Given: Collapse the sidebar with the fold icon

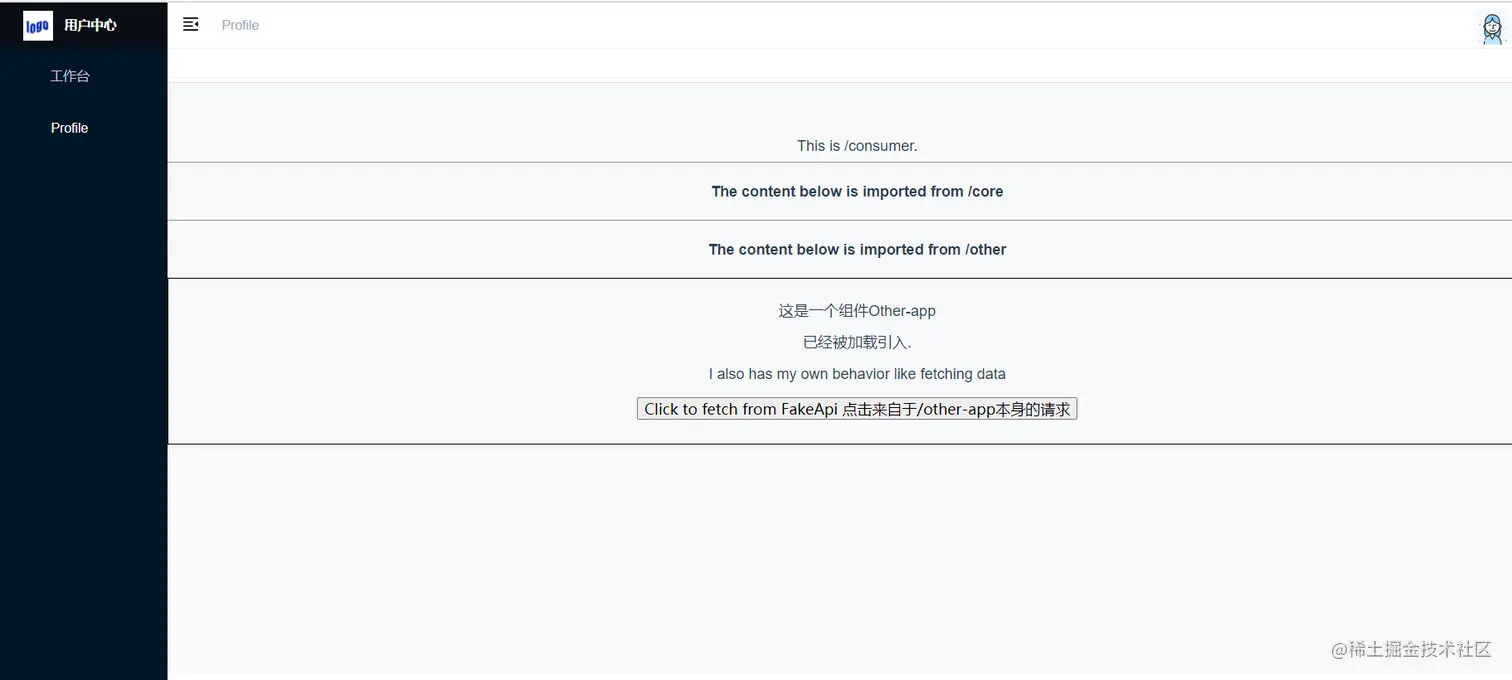Looking at the screenshot, I should (191, 24).
